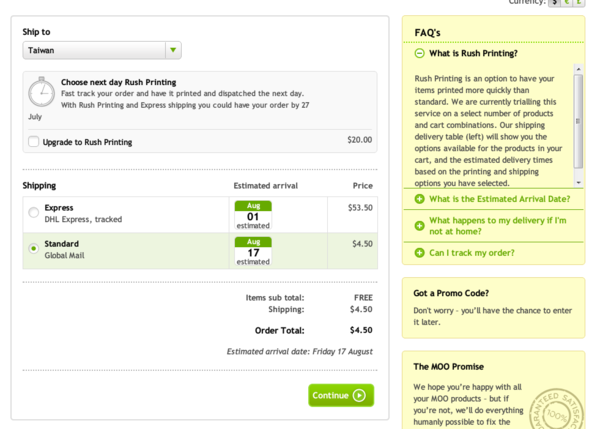Select the Express DHL shipping radio button
This screenshot has width=600, height=429.
34,212
